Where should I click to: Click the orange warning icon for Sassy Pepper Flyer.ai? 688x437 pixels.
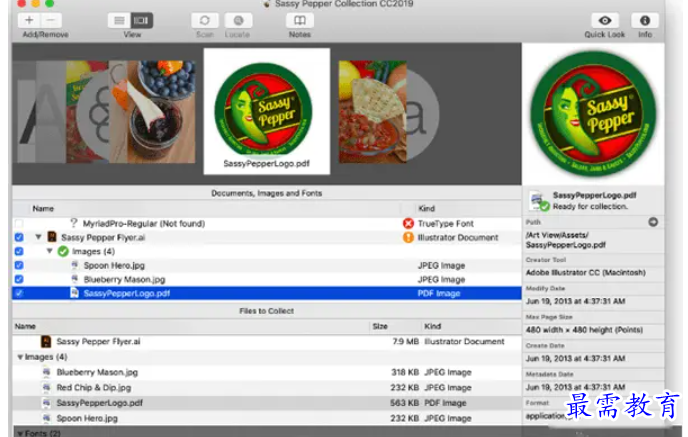(408, 237)
